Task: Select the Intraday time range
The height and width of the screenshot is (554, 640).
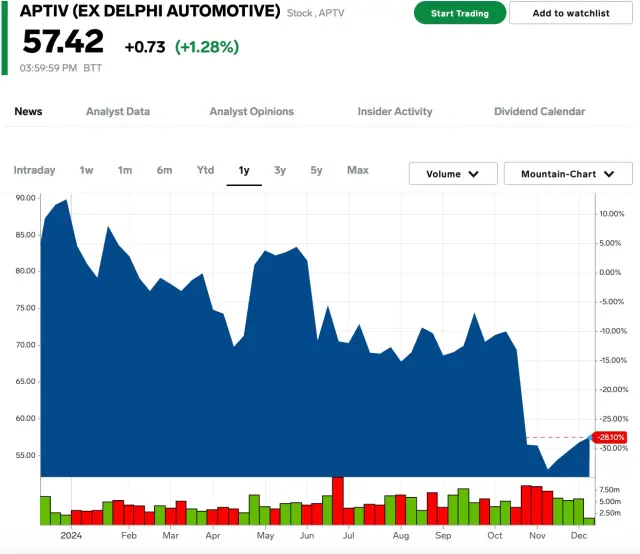Action: [35, 170]
